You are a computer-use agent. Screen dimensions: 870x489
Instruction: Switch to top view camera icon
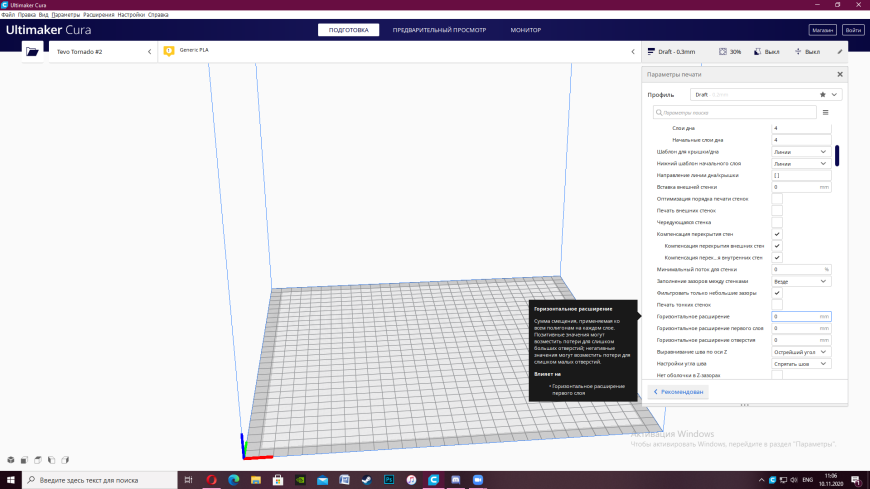pos(38,460)
